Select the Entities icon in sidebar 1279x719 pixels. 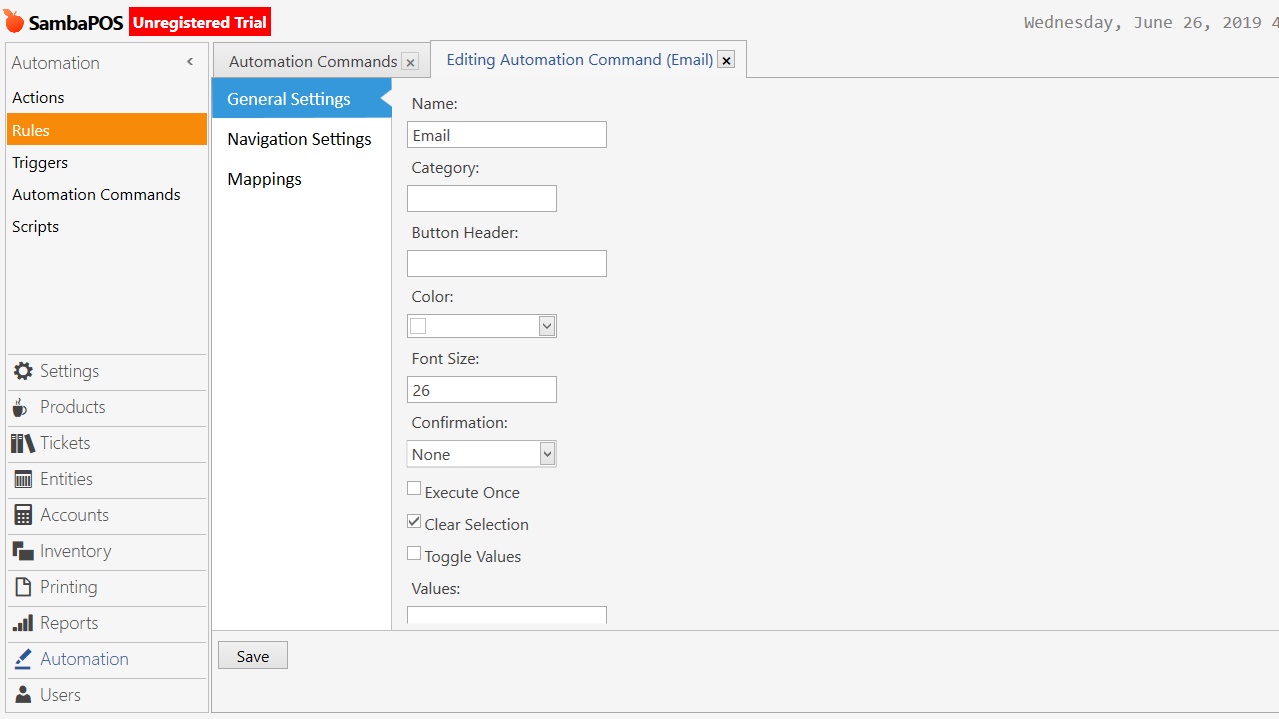pos(22,479)
